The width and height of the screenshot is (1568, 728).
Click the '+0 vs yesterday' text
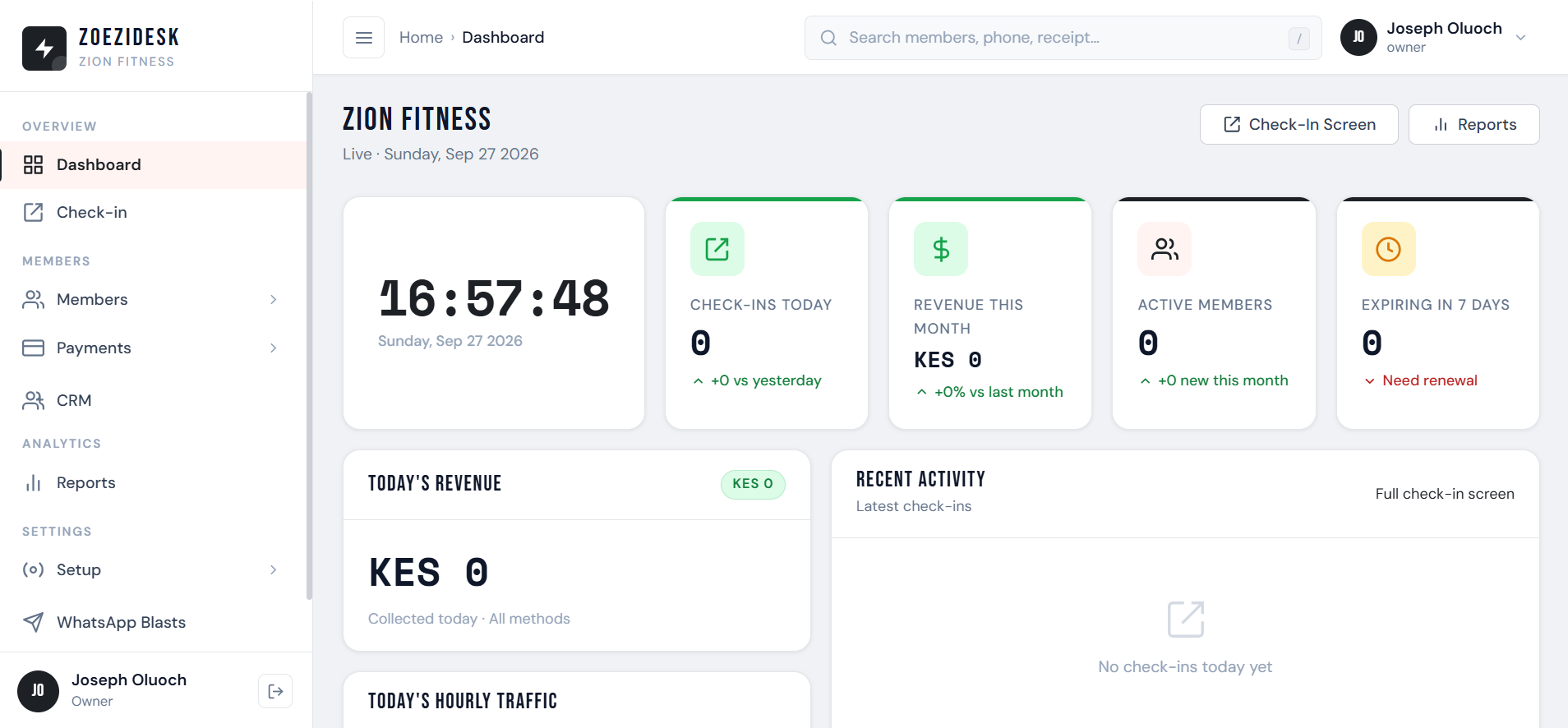click(766, 380)
